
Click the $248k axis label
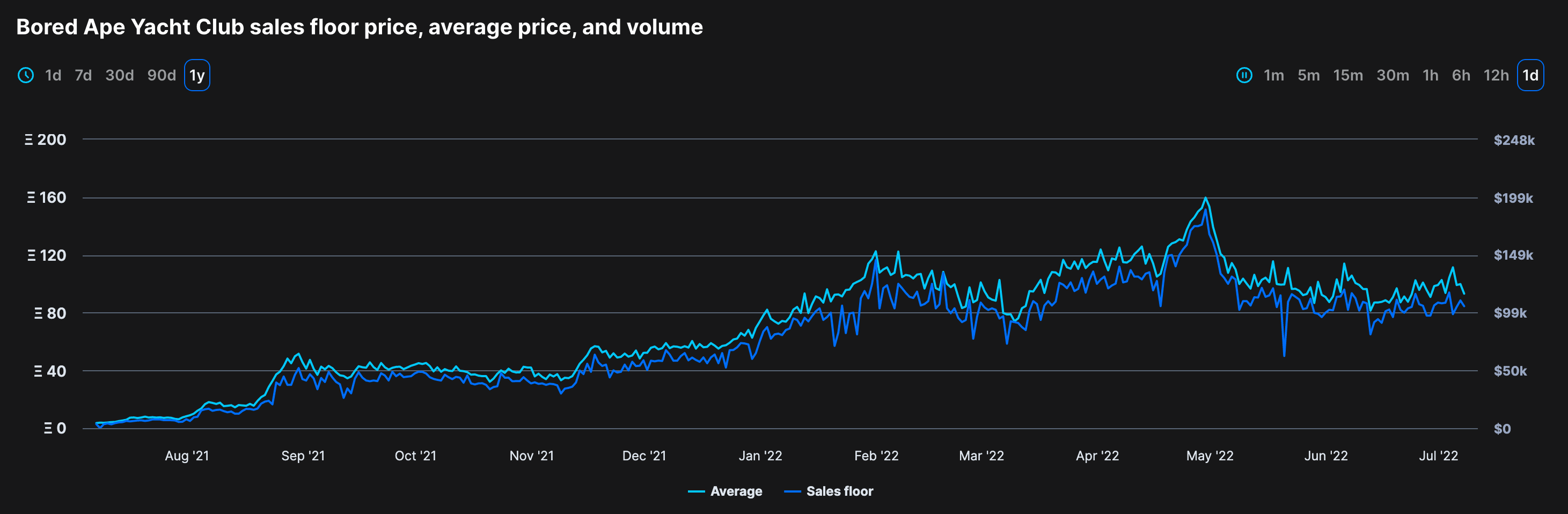tap(1514, 140)
